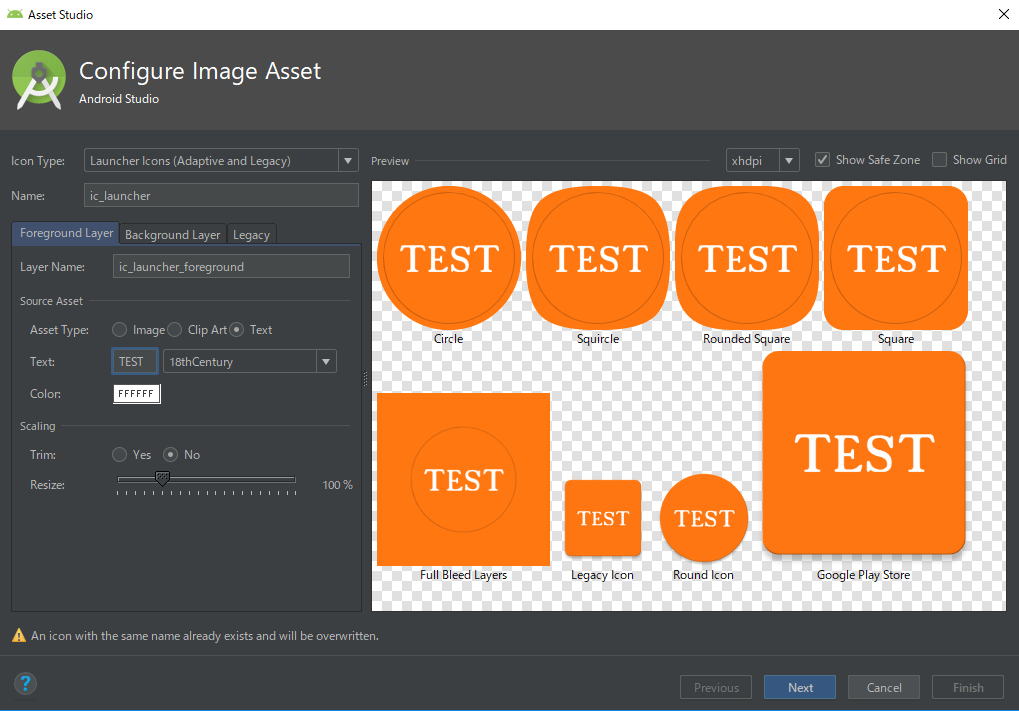Open the FFFFFF color swatch
This screenshot has width=1019, height=711.
pyautogui.click(x=136, y=394)
